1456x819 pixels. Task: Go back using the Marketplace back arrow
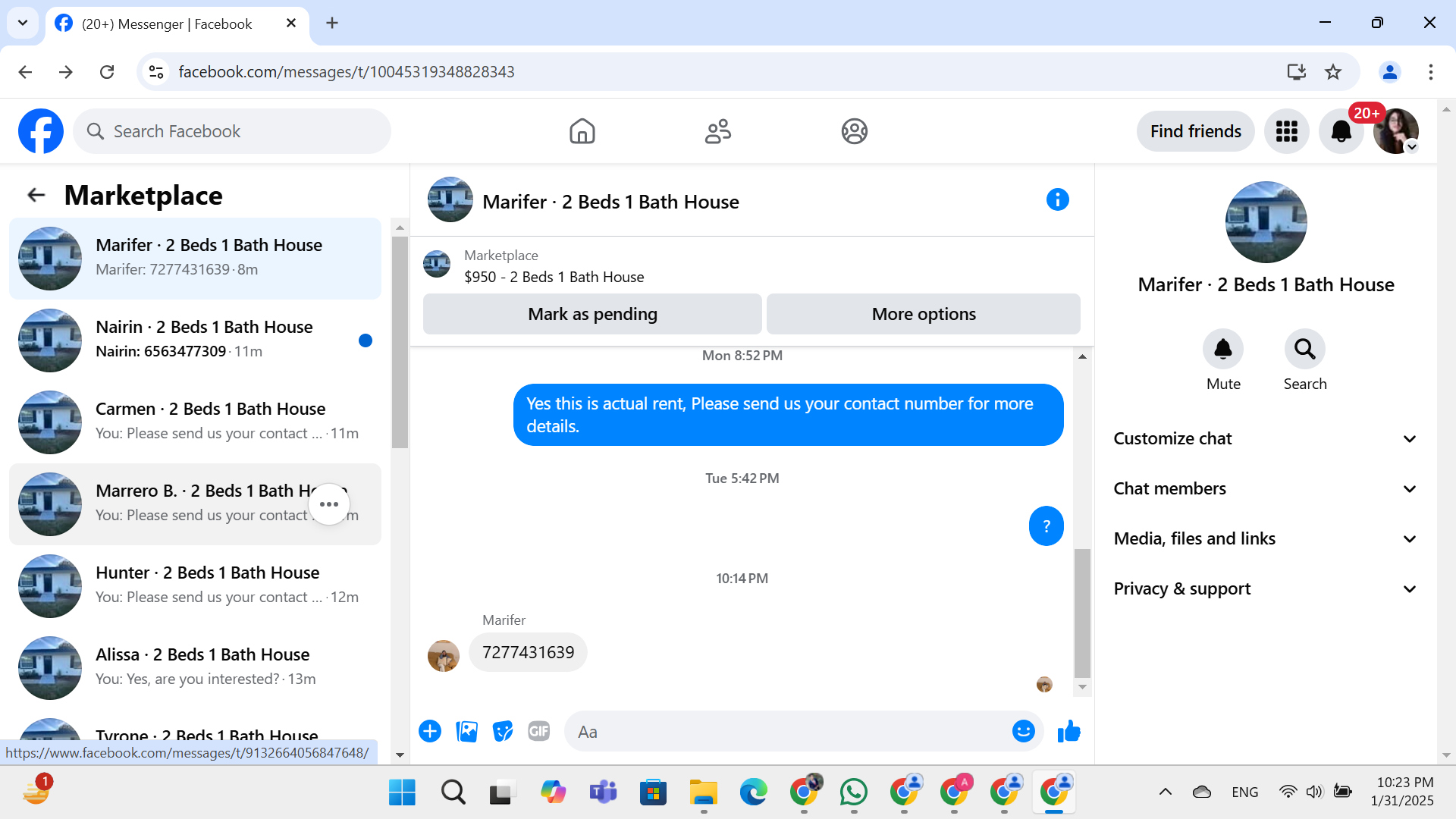[x=36, y=195]
